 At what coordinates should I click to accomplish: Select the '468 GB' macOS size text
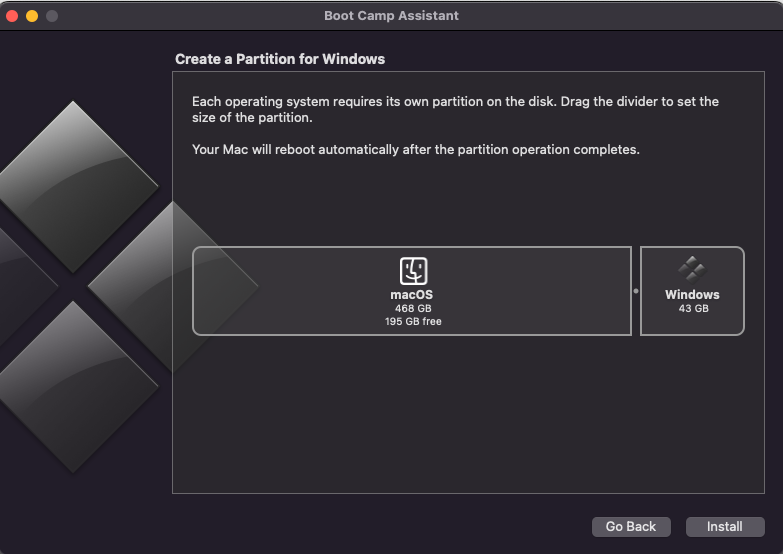point(413,308)
